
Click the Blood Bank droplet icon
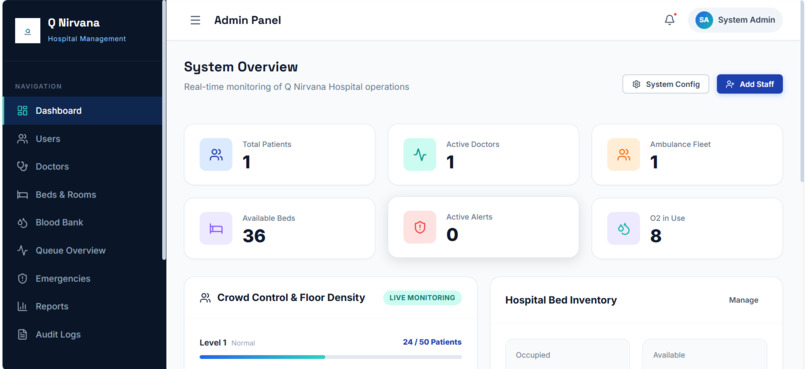tap(22, 223)
